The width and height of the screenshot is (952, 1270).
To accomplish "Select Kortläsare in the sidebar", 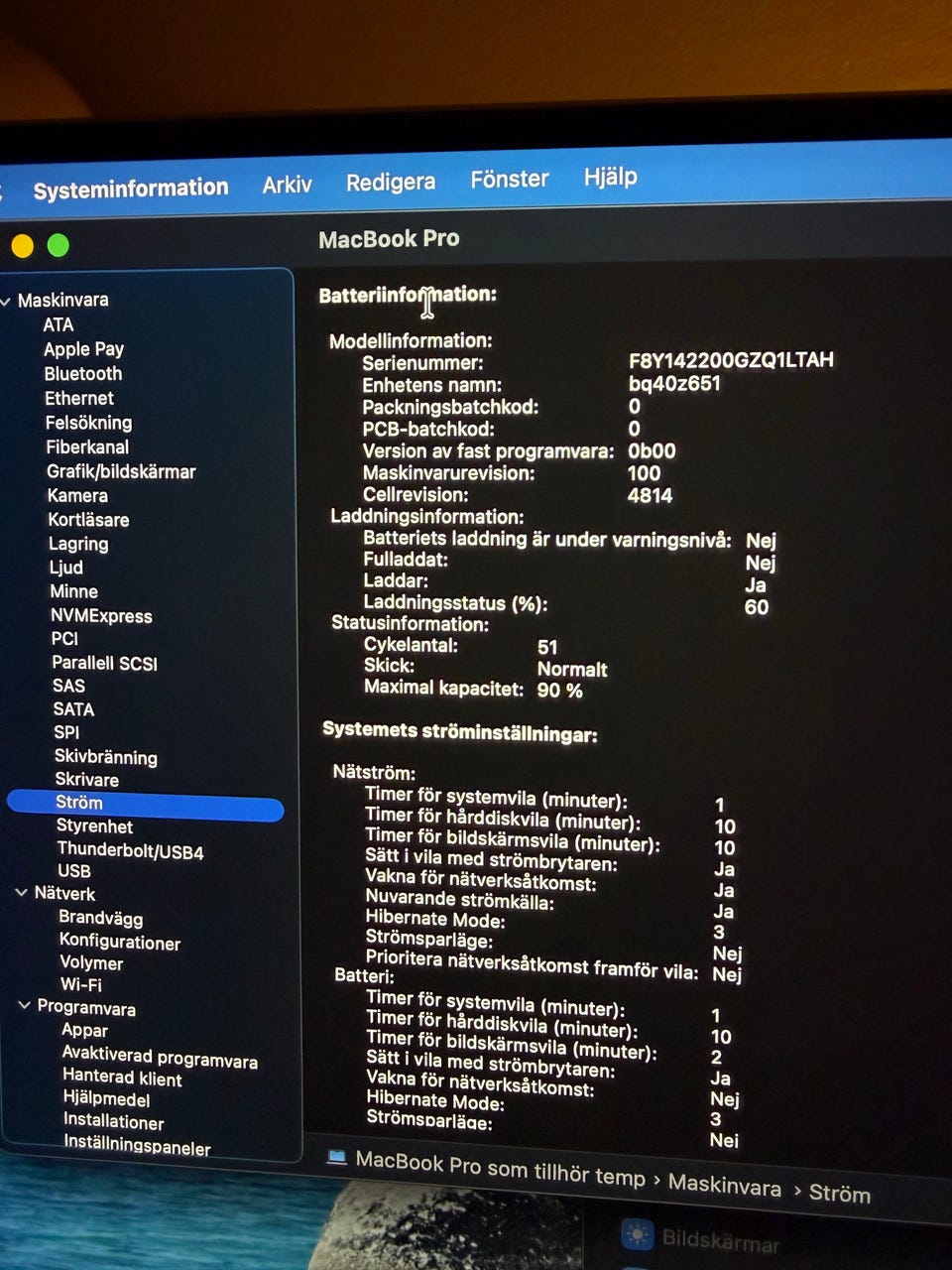I will (x=88, y=520).
